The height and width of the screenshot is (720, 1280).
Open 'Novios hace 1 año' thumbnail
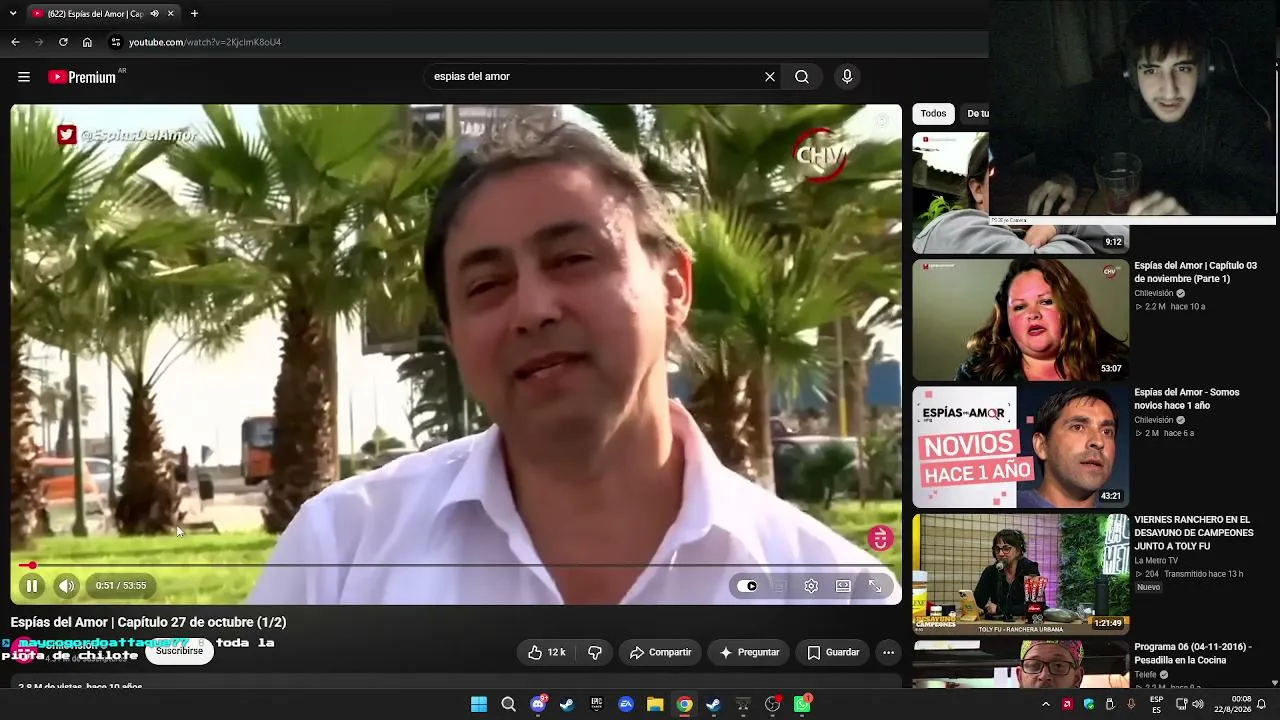coord(1020,447)
